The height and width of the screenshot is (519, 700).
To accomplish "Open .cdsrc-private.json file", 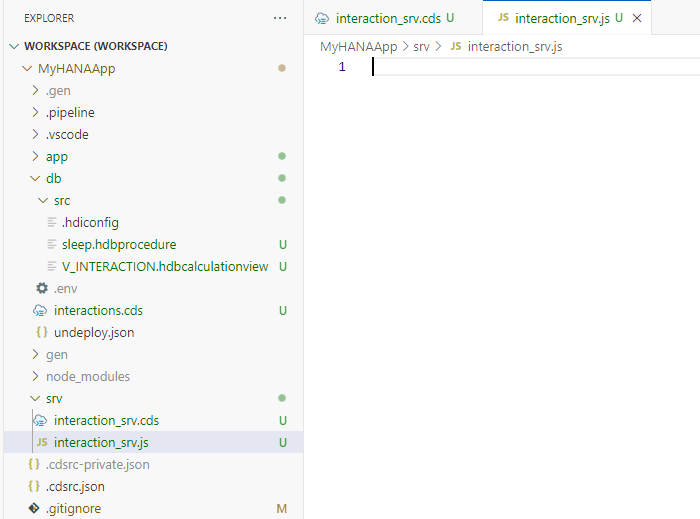I will [97, 465].
